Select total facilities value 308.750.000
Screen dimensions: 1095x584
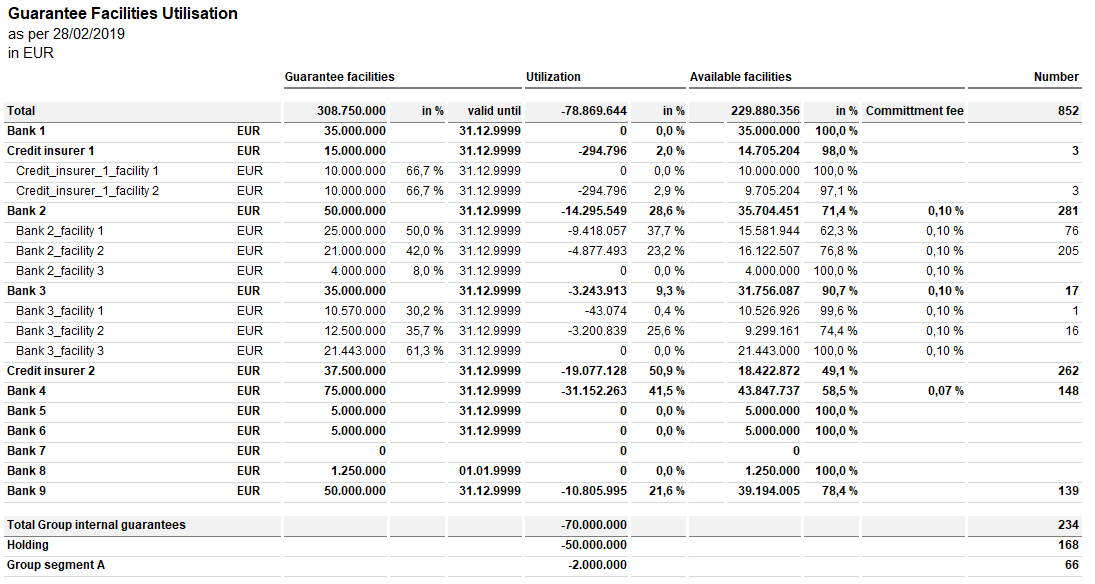(351, 111)
